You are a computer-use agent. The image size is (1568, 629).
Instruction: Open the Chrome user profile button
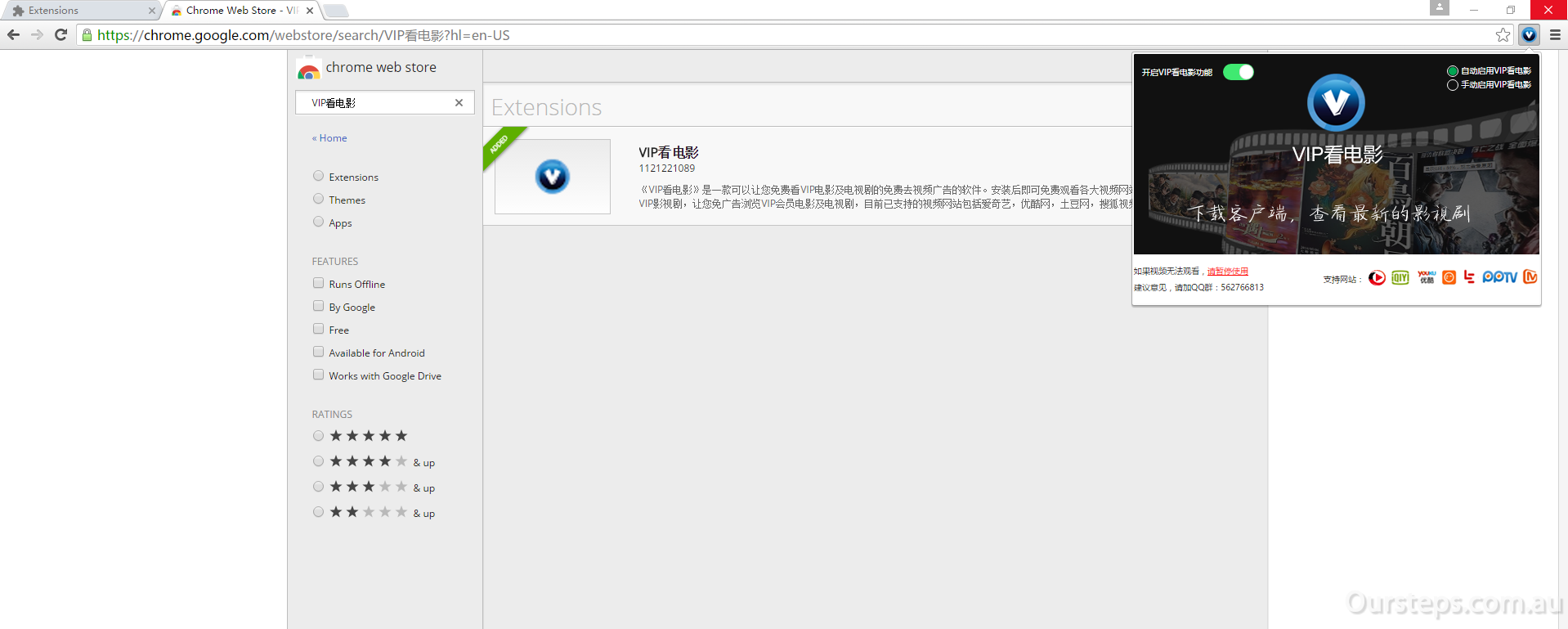(x=1439, y=8)
